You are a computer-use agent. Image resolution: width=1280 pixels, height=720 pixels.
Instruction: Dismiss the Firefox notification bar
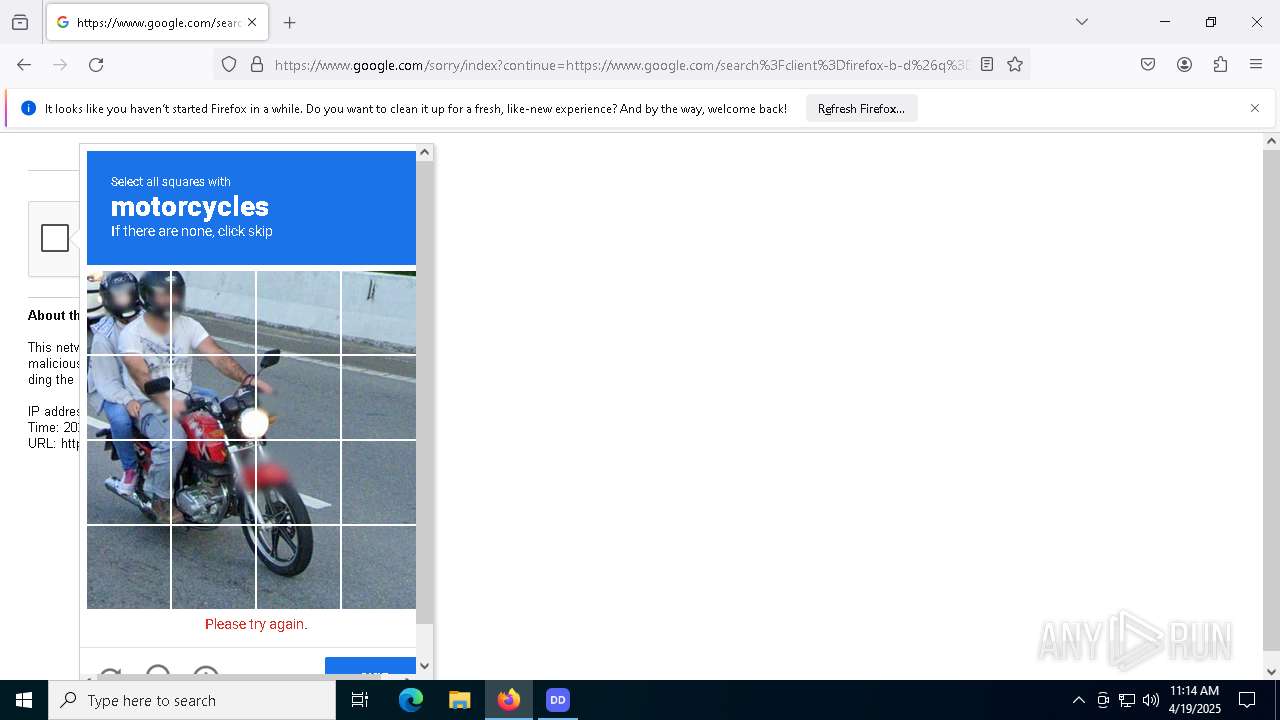[x=1255, y=108]
